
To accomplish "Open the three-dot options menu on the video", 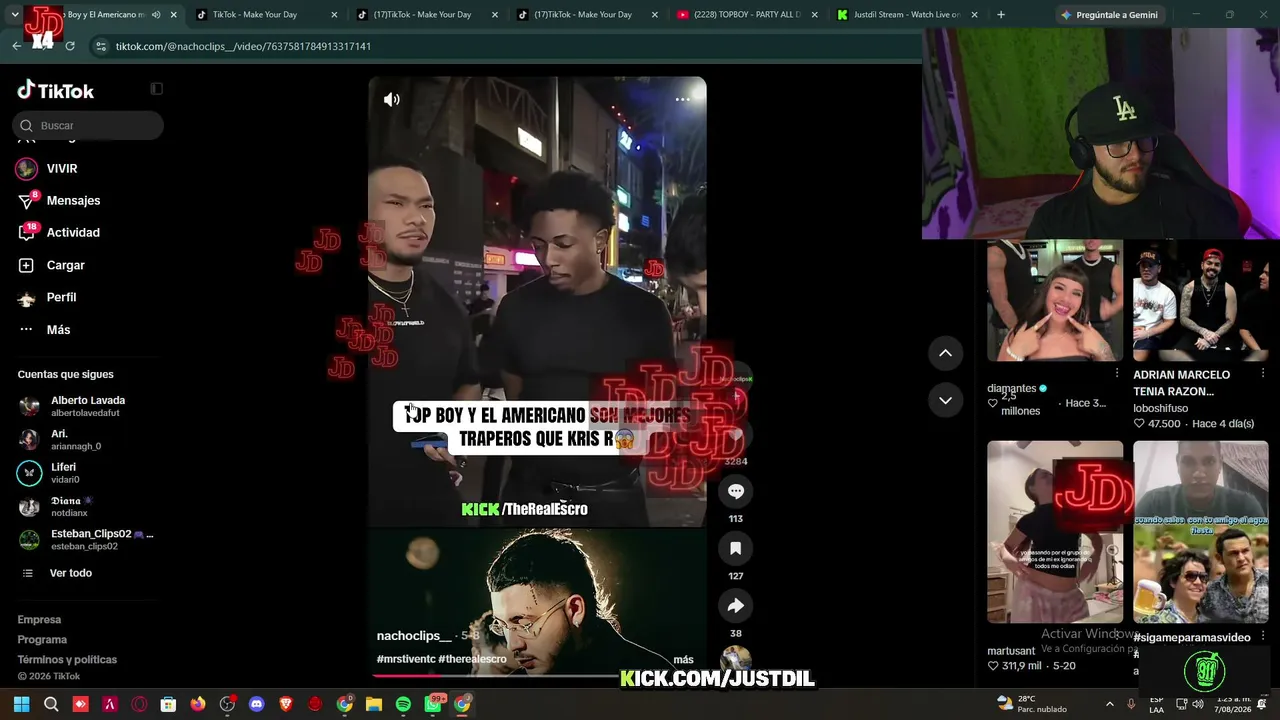I will coord(683,99).
